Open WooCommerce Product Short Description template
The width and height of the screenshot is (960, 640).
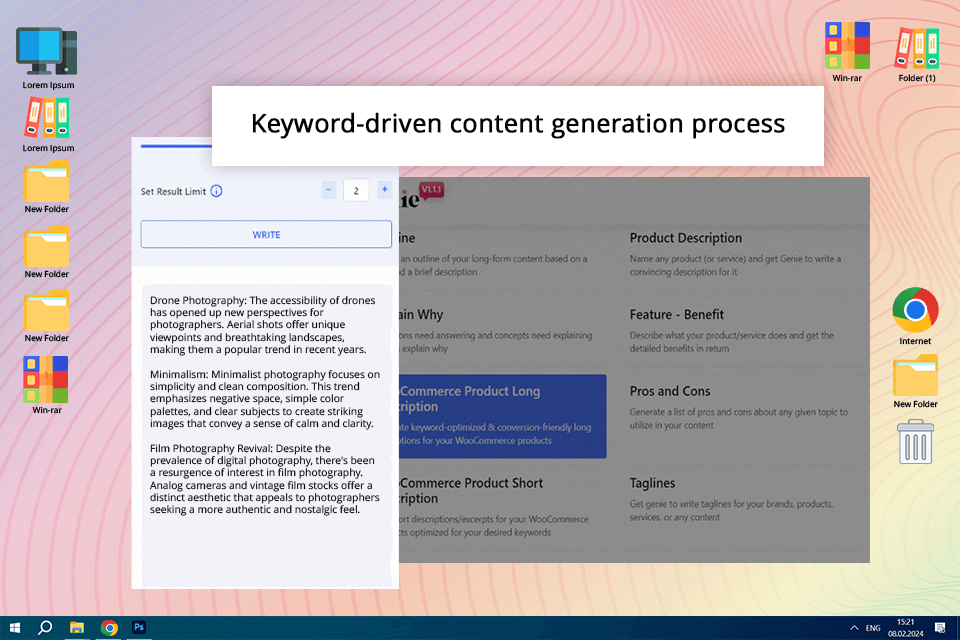pos(496,506)
